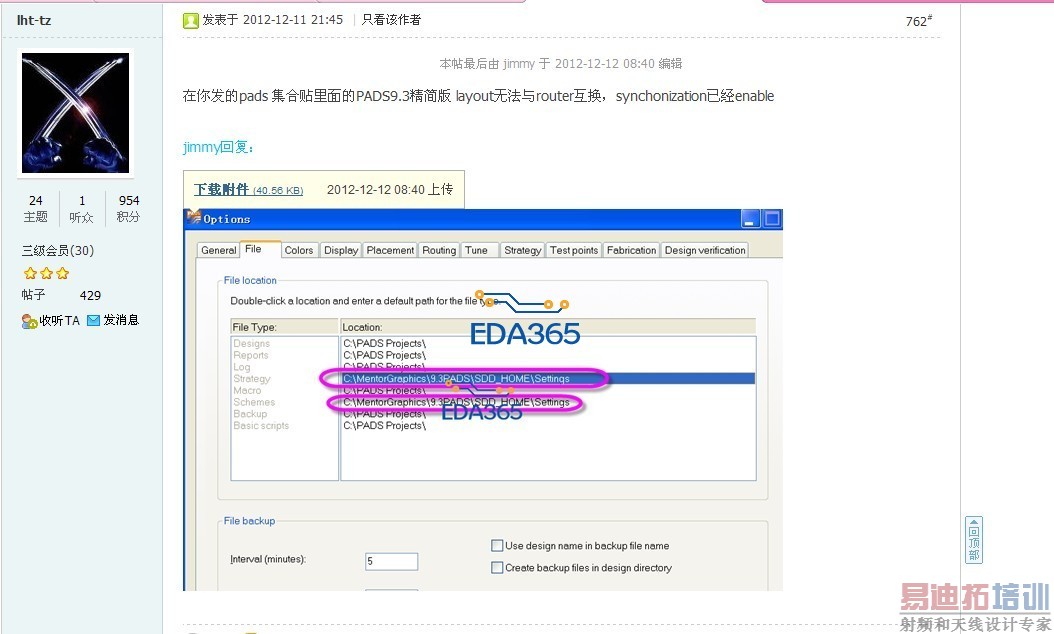Screen dimensions: 1054x634
Task: Switch to the Strategy tab
Action: tap(522, 250)
